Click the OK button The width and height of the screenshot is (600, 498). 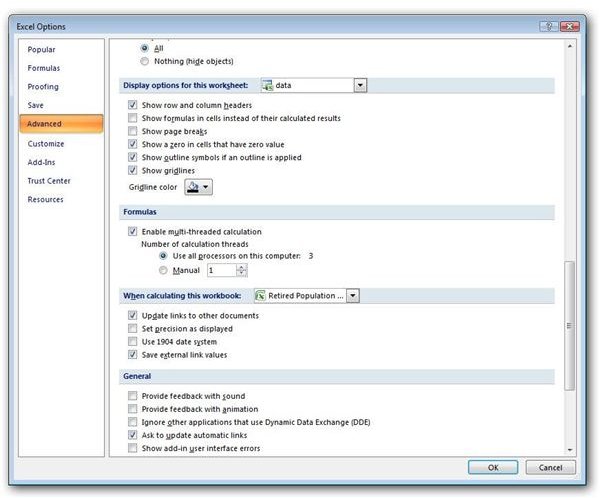(x=493, y=467)
